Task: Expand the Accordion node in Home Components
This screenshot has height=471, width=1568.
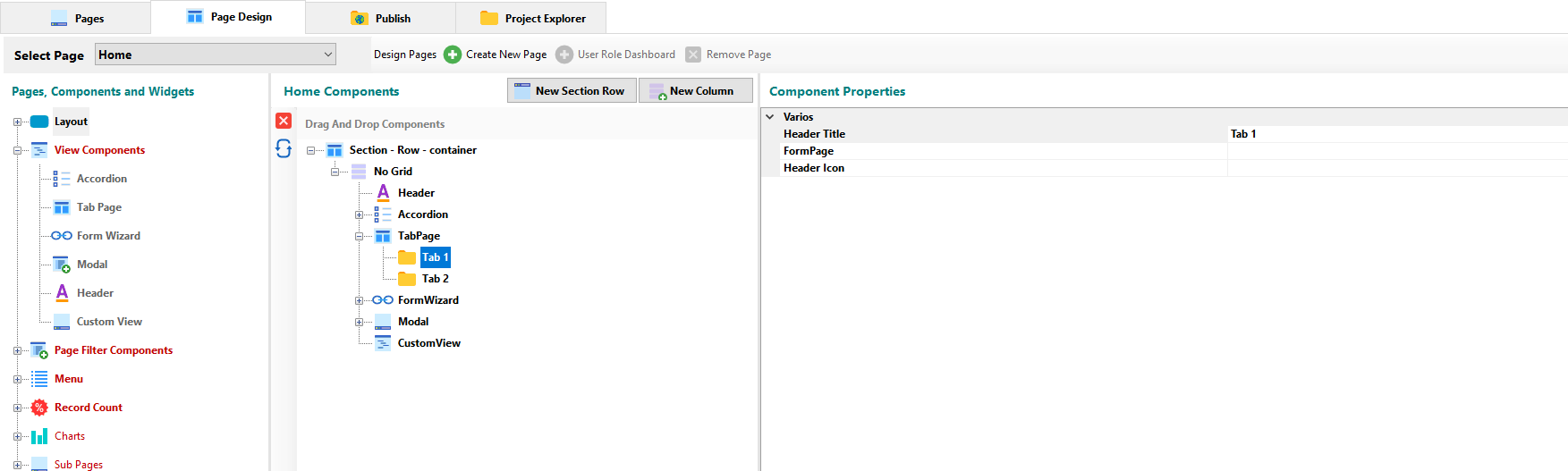Action: pyautogui.click(x=359, y=214)
